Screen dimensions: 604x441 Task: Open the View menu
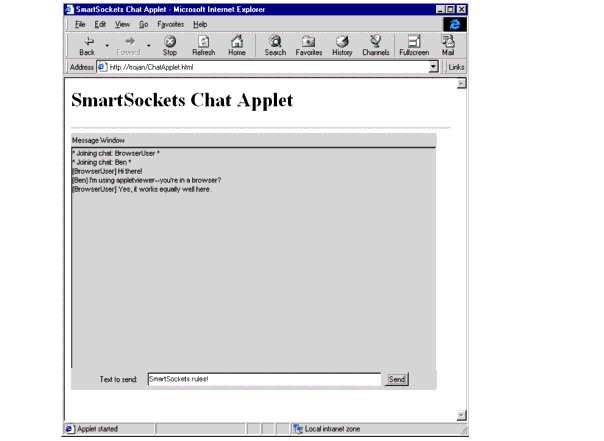pos(122,24)
